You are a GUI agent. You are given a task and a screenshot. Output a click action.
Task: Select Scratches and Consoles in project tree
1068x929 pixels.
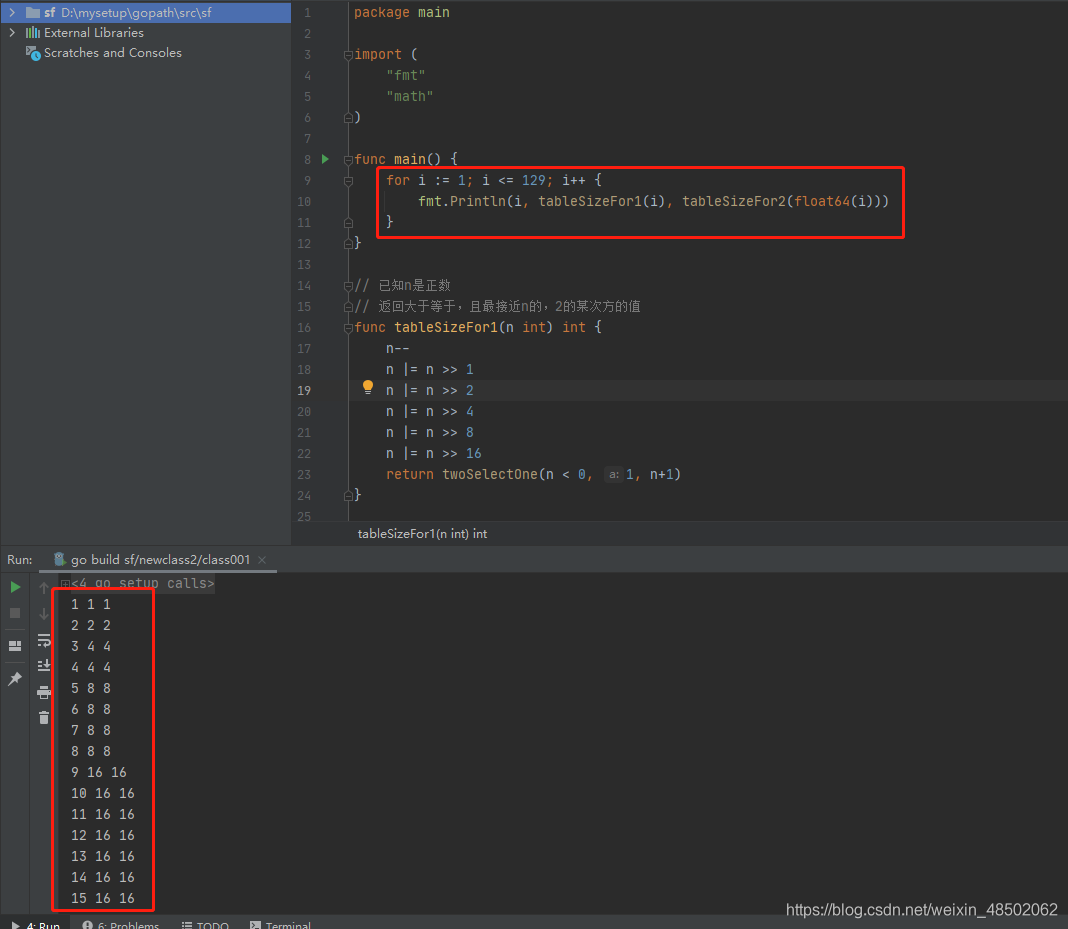pyautogui.click(x=112, y=52)
